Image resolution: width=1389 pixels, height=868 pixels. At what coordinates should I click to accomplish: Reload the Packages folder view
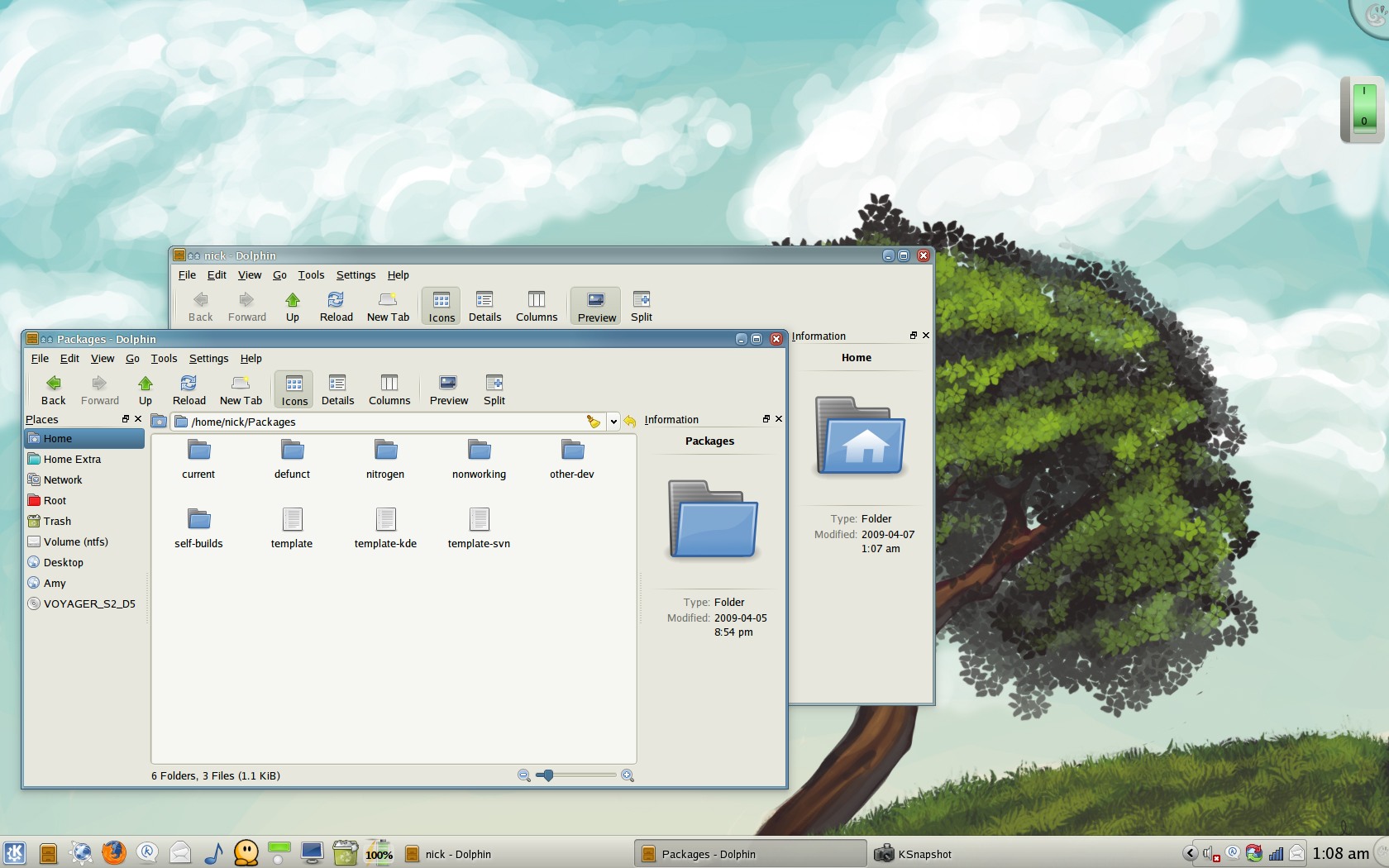189,390
